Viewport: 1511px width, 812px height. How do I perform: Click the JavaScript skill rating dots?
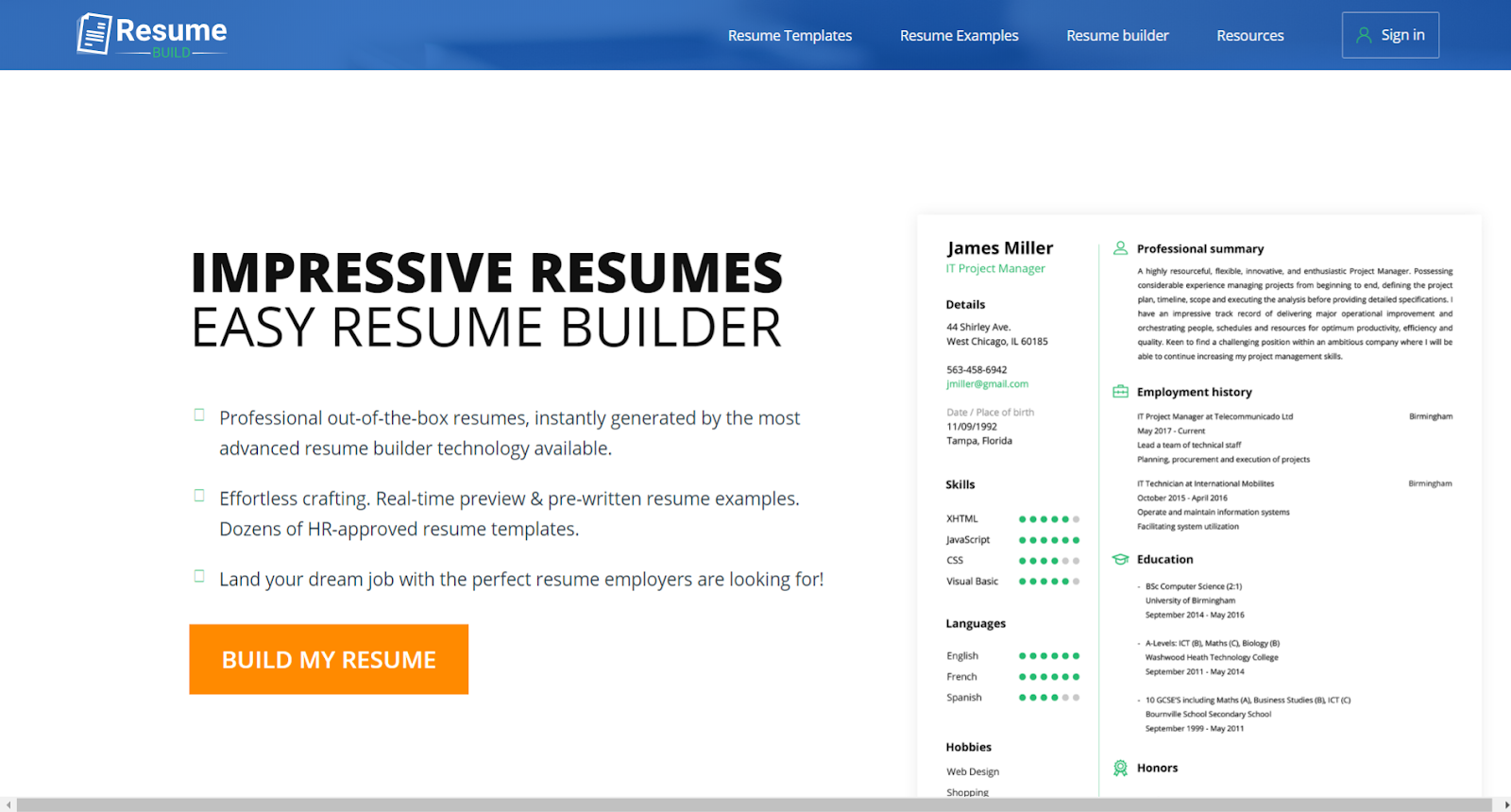tap(1049, 540)
